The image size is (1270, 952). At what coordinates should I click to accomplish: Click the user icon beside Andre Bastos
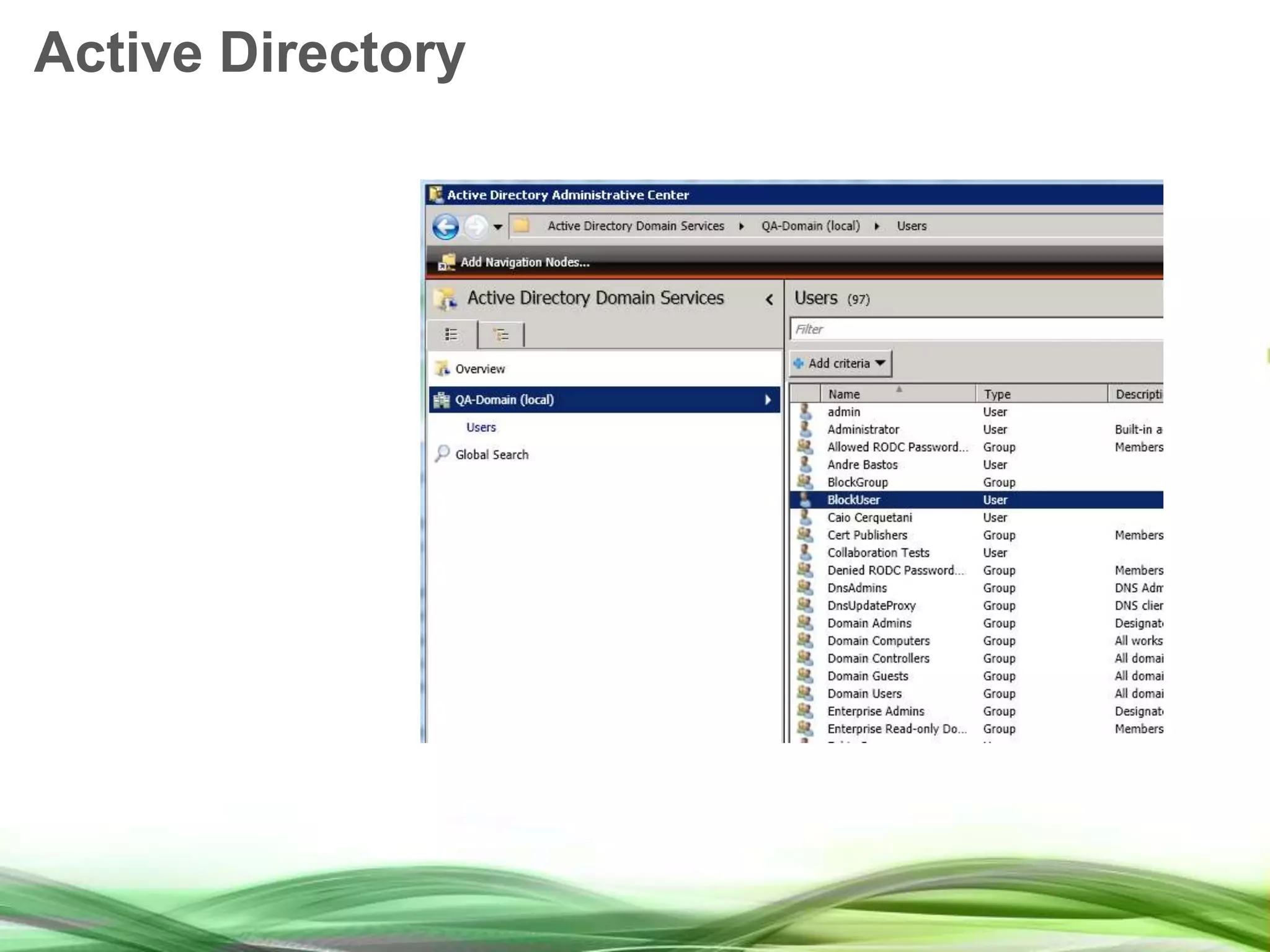point(805,464)
